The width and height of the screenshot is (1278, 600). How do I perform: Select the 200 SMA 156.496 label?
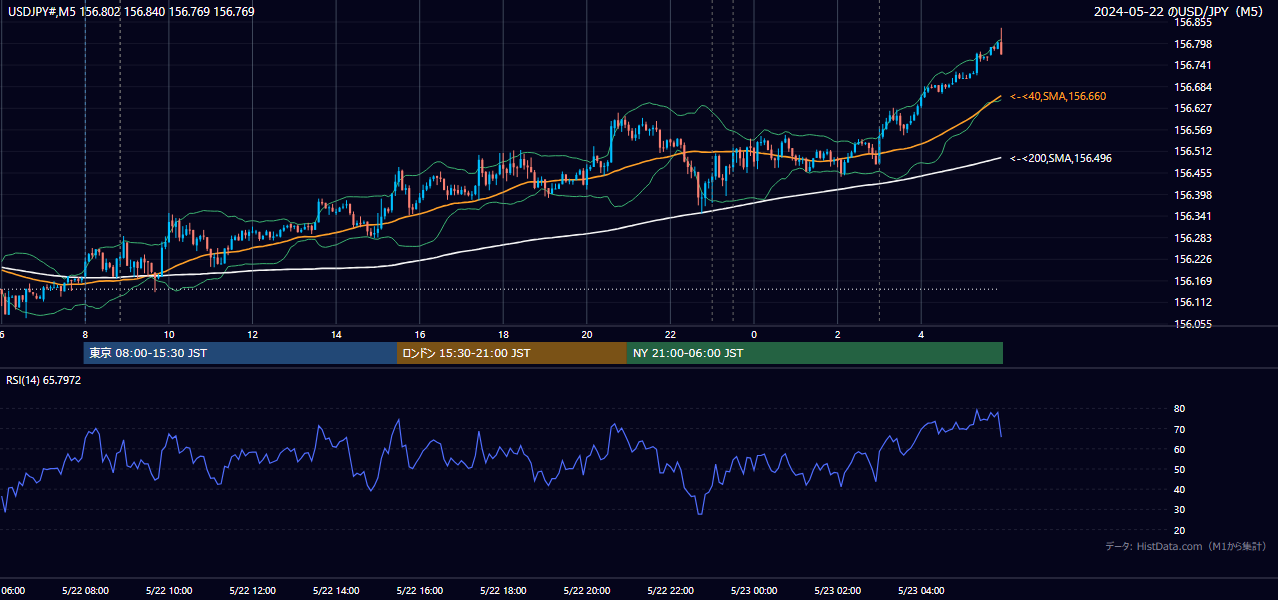click(1061, 158)
